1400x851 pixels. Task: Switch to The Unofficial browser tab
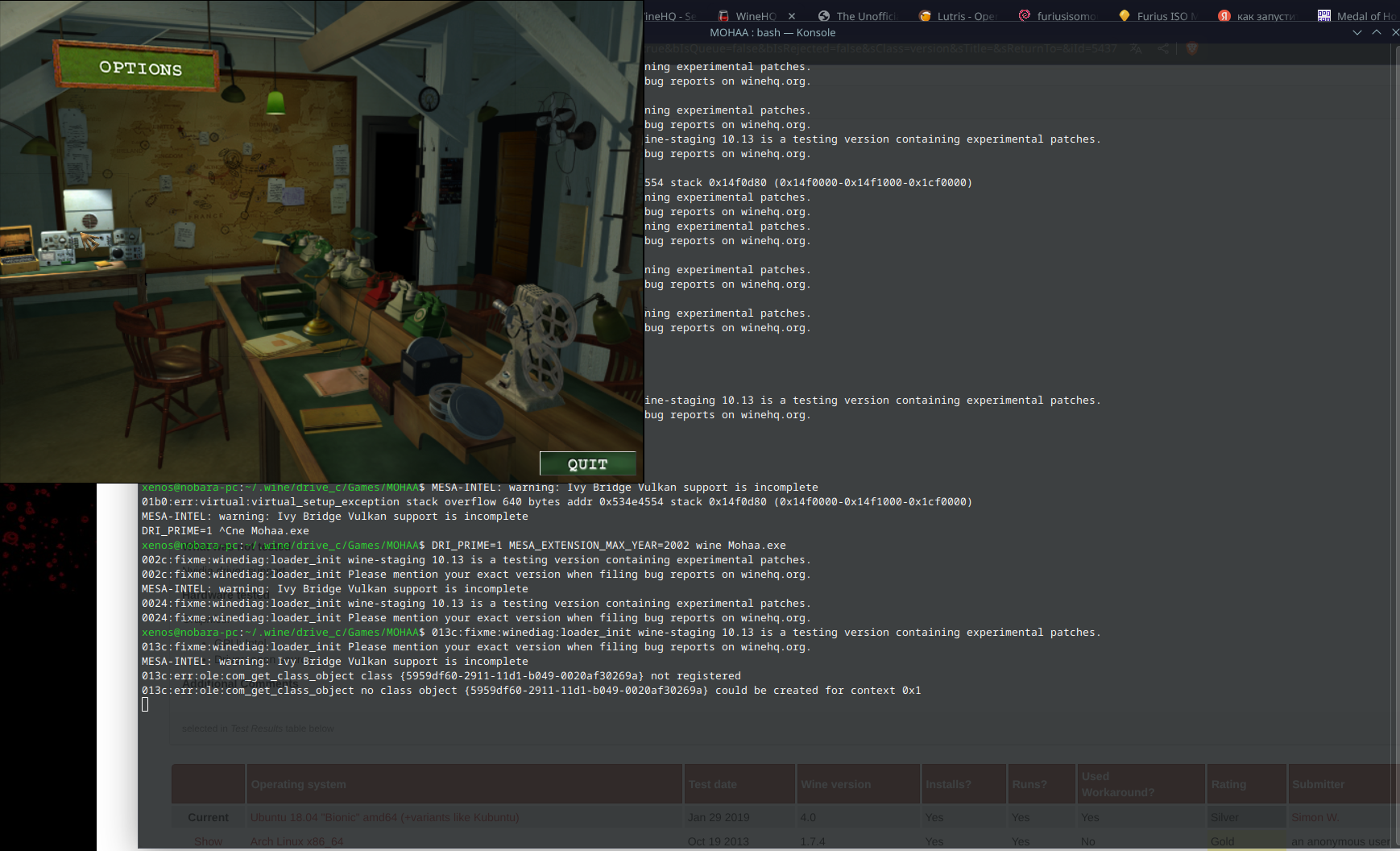[859, 16]
